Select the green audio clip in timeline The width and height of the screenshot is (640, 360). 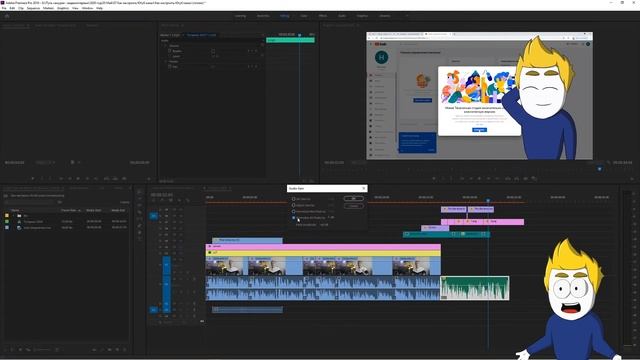(x=475, y=288)
